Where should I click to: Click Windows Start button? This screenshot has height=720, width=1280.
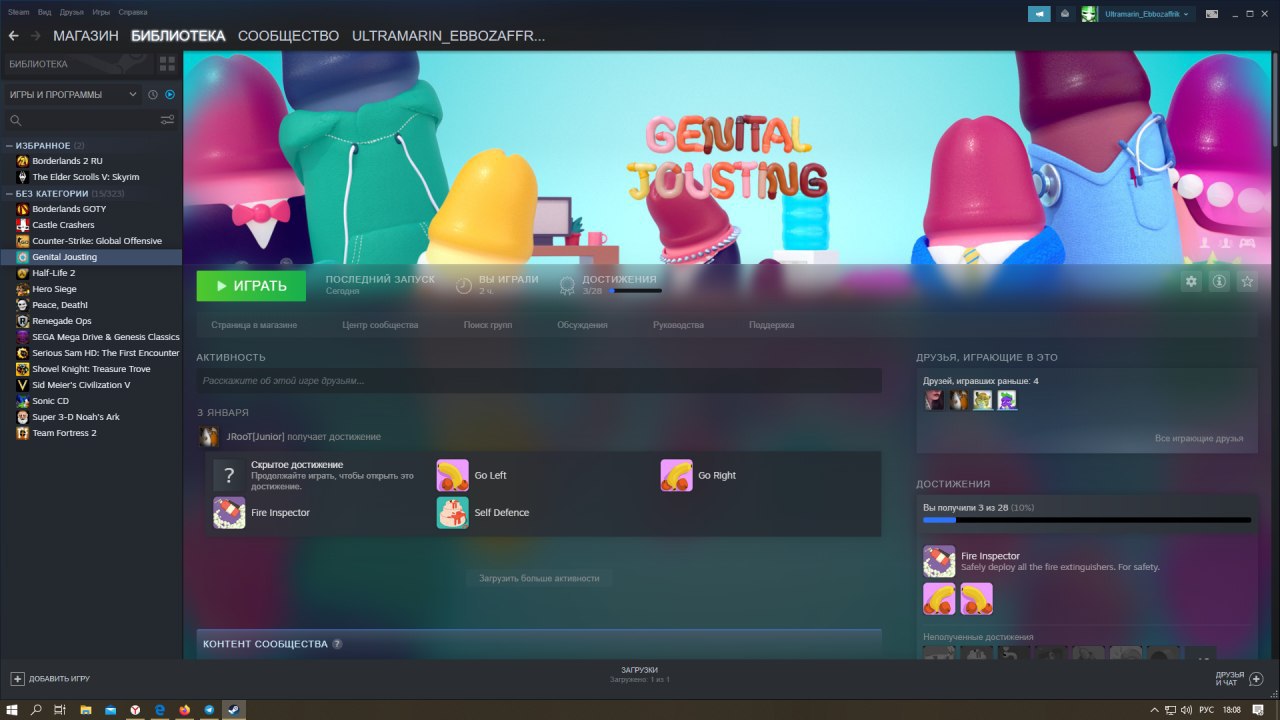[x=12, y=709]
